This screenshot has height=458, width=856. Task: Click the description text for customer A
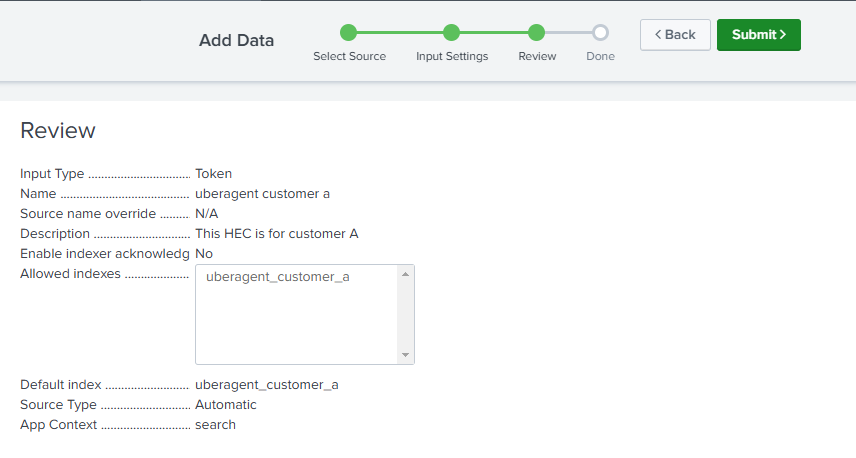[276, 234]
